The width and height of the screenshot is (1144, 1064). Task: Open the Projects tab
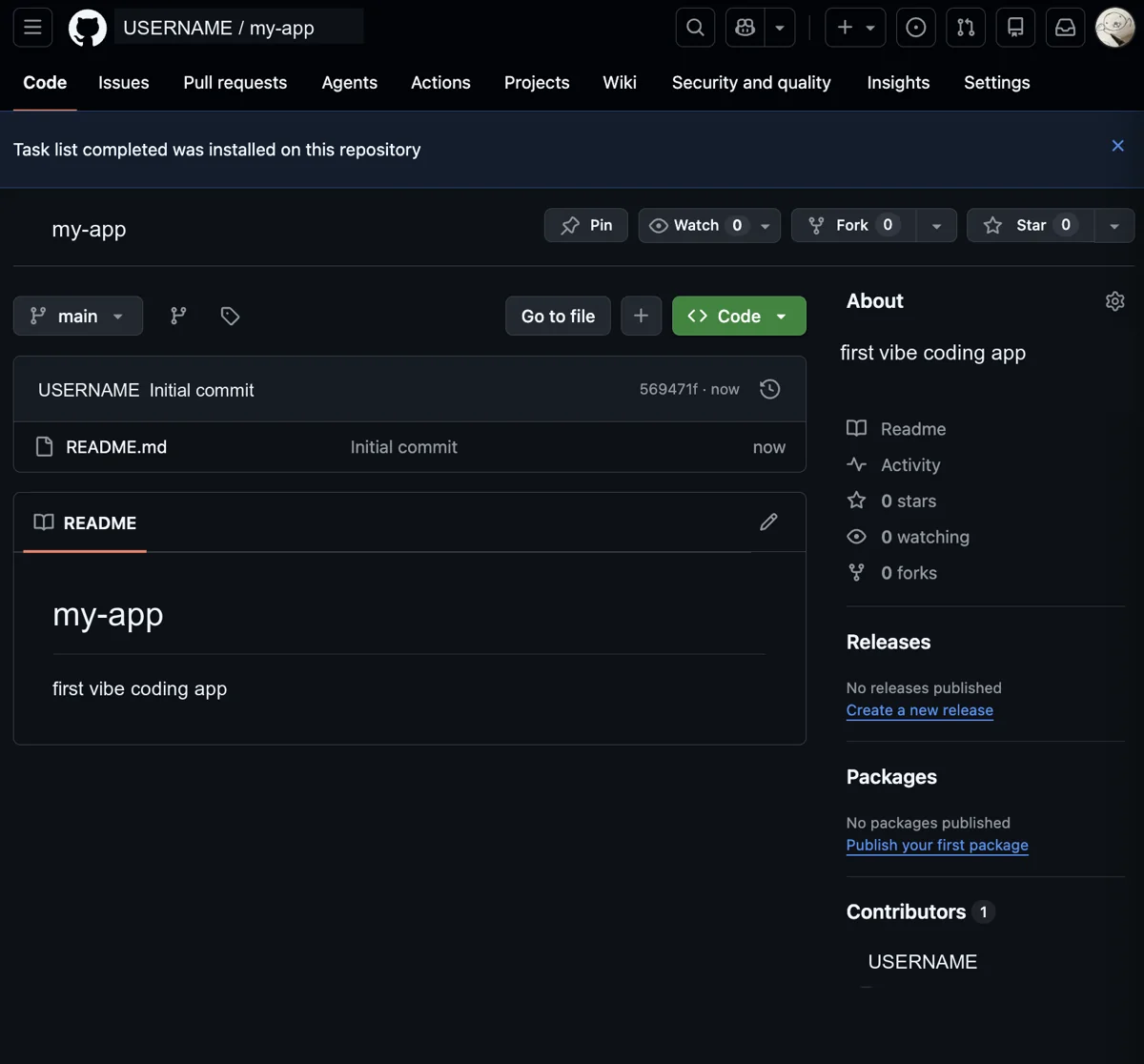pos(537,82)
